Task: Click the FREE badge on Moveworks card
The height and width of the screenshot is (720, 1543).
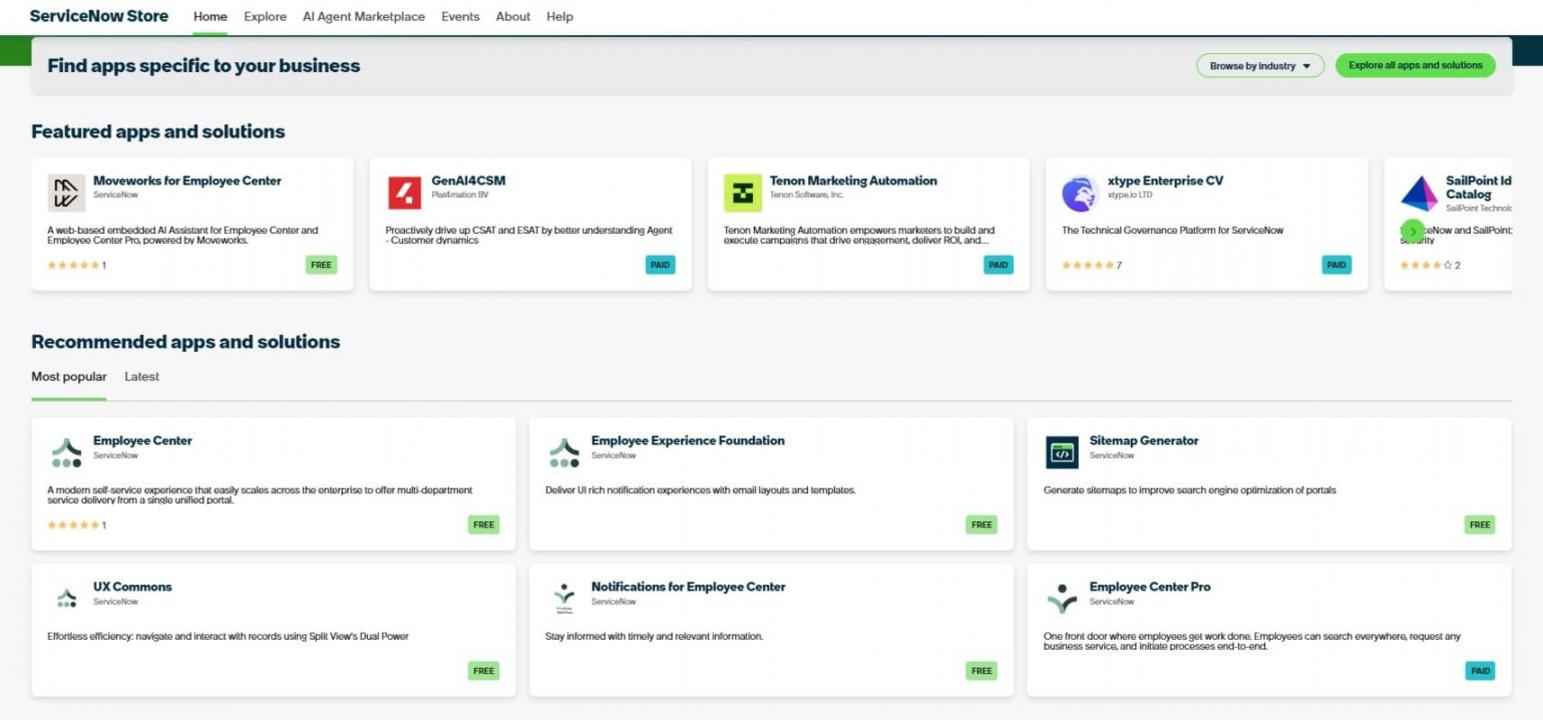Action: pos(321,265)
